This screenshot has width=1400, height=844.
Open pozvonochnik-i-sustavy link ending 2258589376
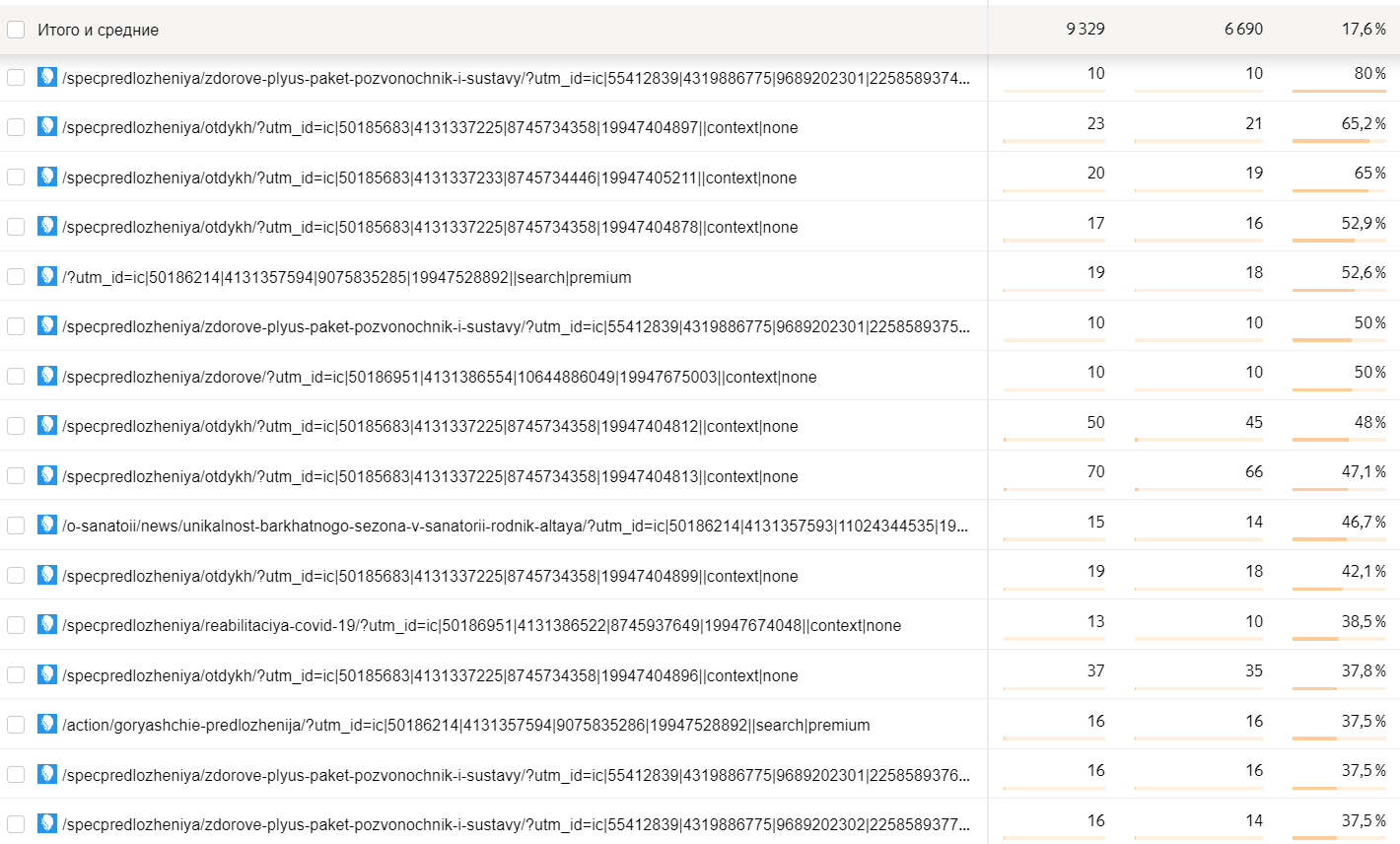(x=515, y=775)
